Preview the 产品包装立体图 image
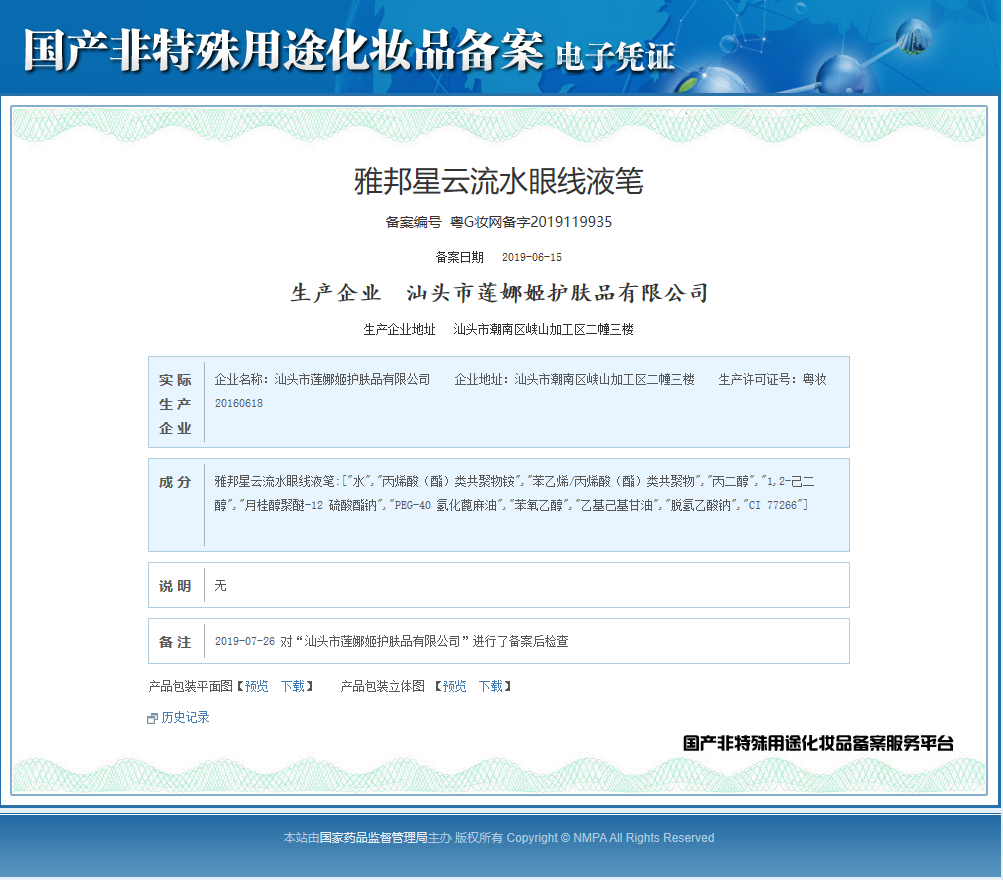1003x880 pixels. click(x=455, y=686)
